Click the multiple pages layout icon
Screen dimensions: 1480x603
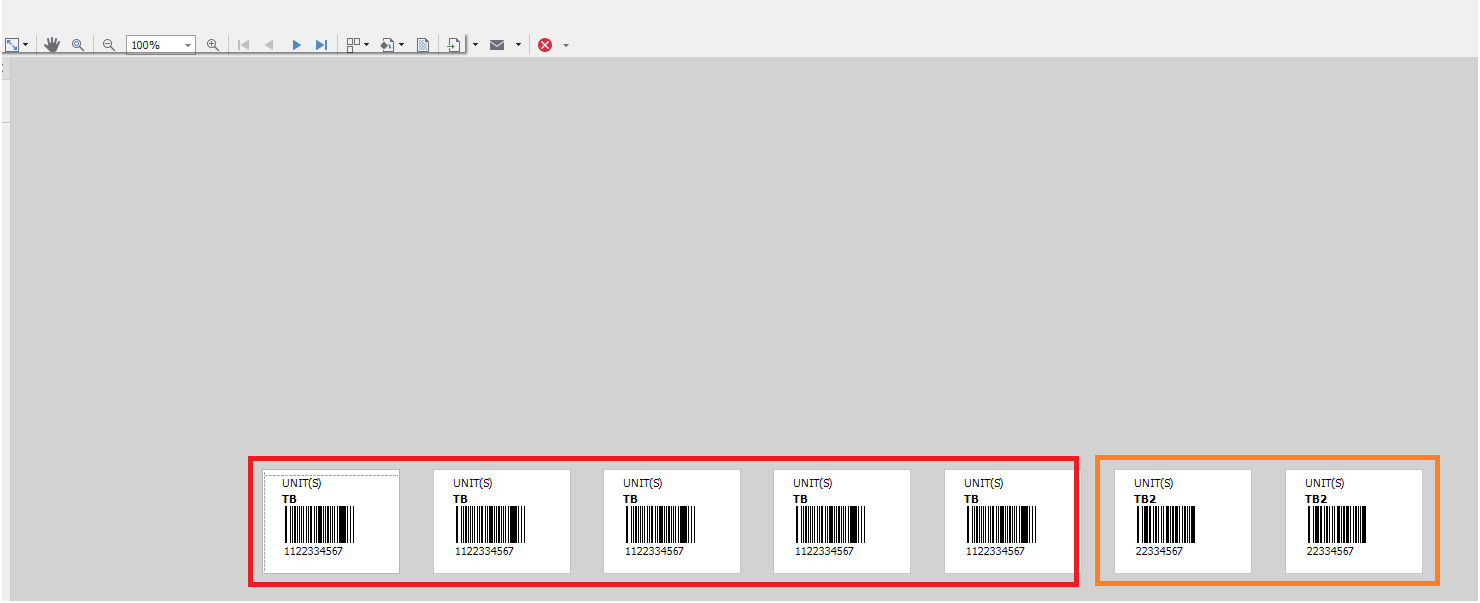click(353, 45)
